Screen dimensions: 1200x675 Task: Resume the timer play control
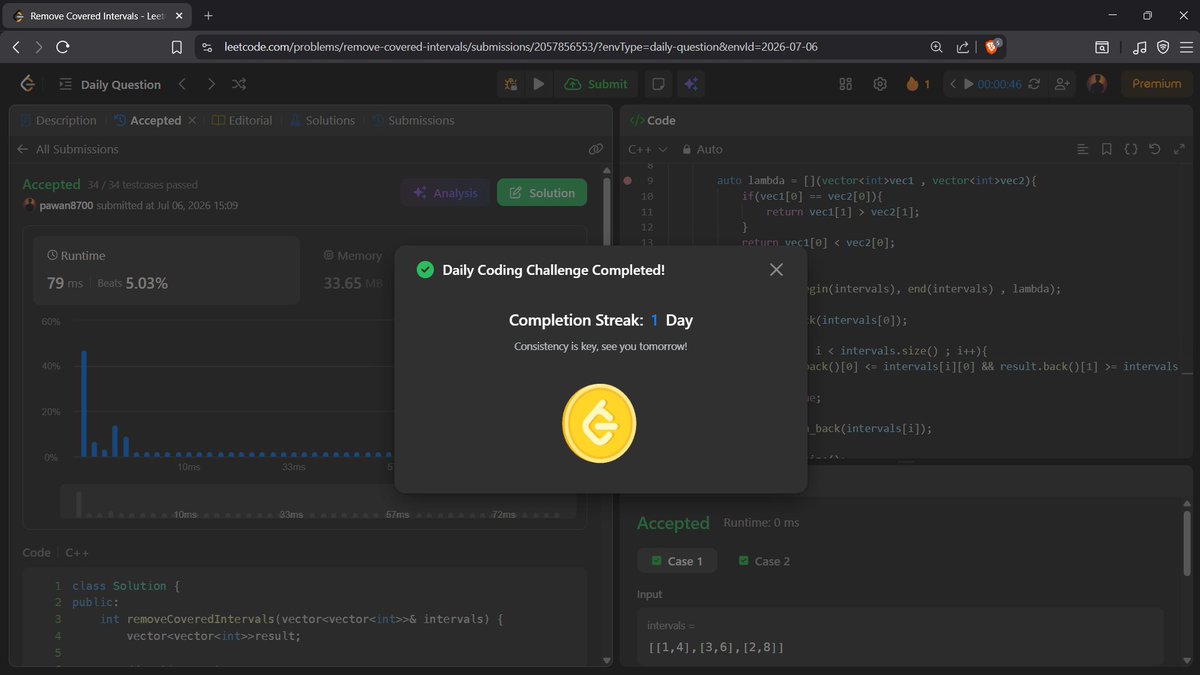coord(968,84)
